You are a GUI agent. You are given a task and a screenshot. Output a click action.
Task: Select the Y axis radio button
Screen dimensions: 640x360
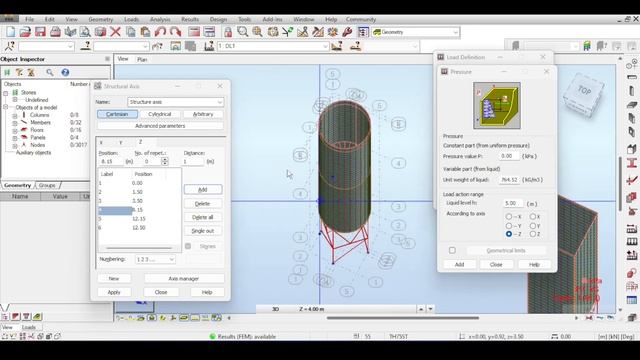pyautogui.click(x=533, y=225)
